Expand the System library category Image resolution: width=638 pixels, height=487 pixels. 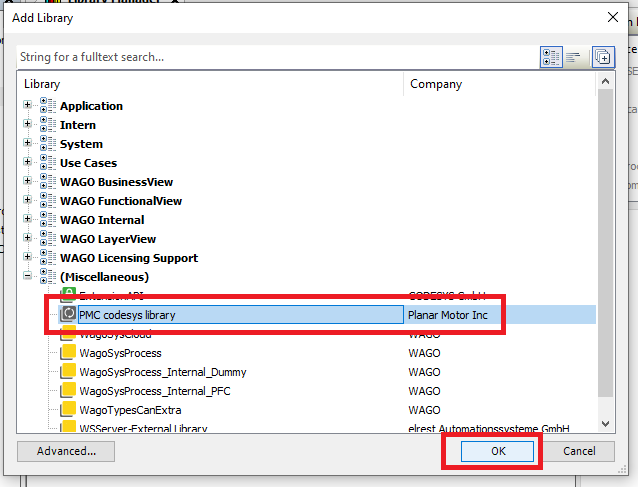coord(28,144)
